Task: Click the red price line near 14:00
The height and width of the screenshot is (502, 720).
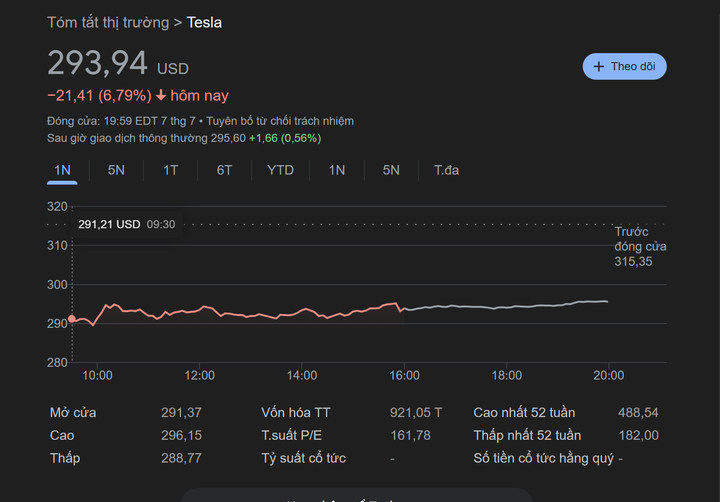Action: click(302, 310)
